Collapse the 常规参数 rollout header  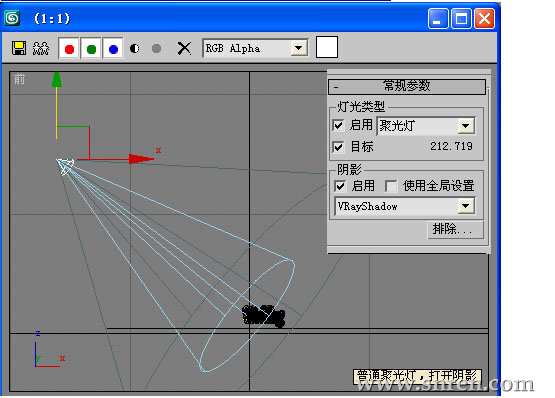pyautogui.click(x=407, y=86)
